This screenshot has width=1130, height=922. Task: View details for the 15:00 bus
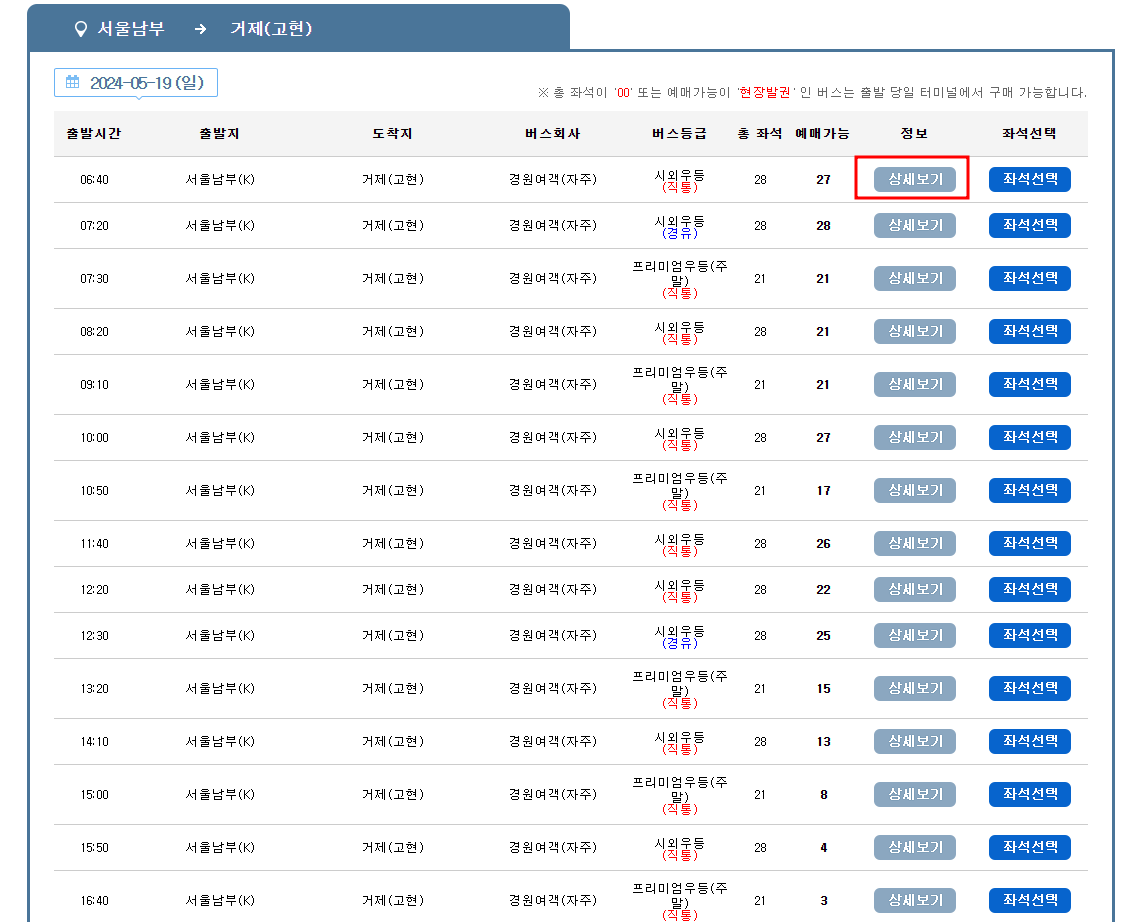[x=915, y=794]
